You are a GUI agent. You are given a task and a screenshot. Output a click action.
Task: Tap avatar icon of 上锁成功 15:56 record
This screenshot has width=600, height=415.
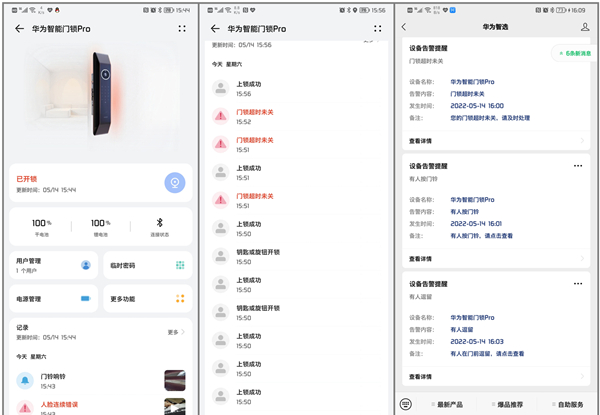click(220, 88)
